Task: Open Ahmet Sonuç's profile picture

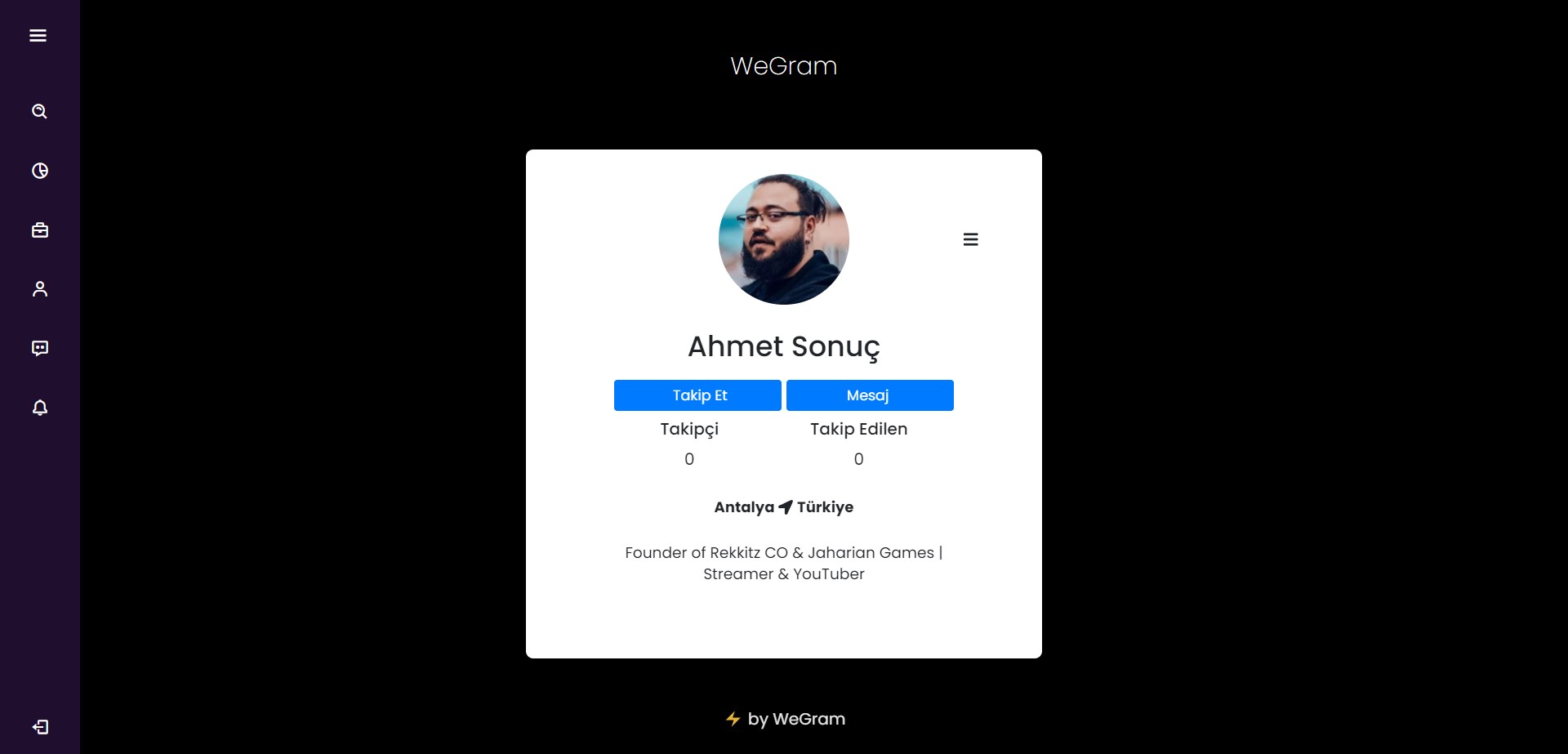Action: [x=784, y=239]
